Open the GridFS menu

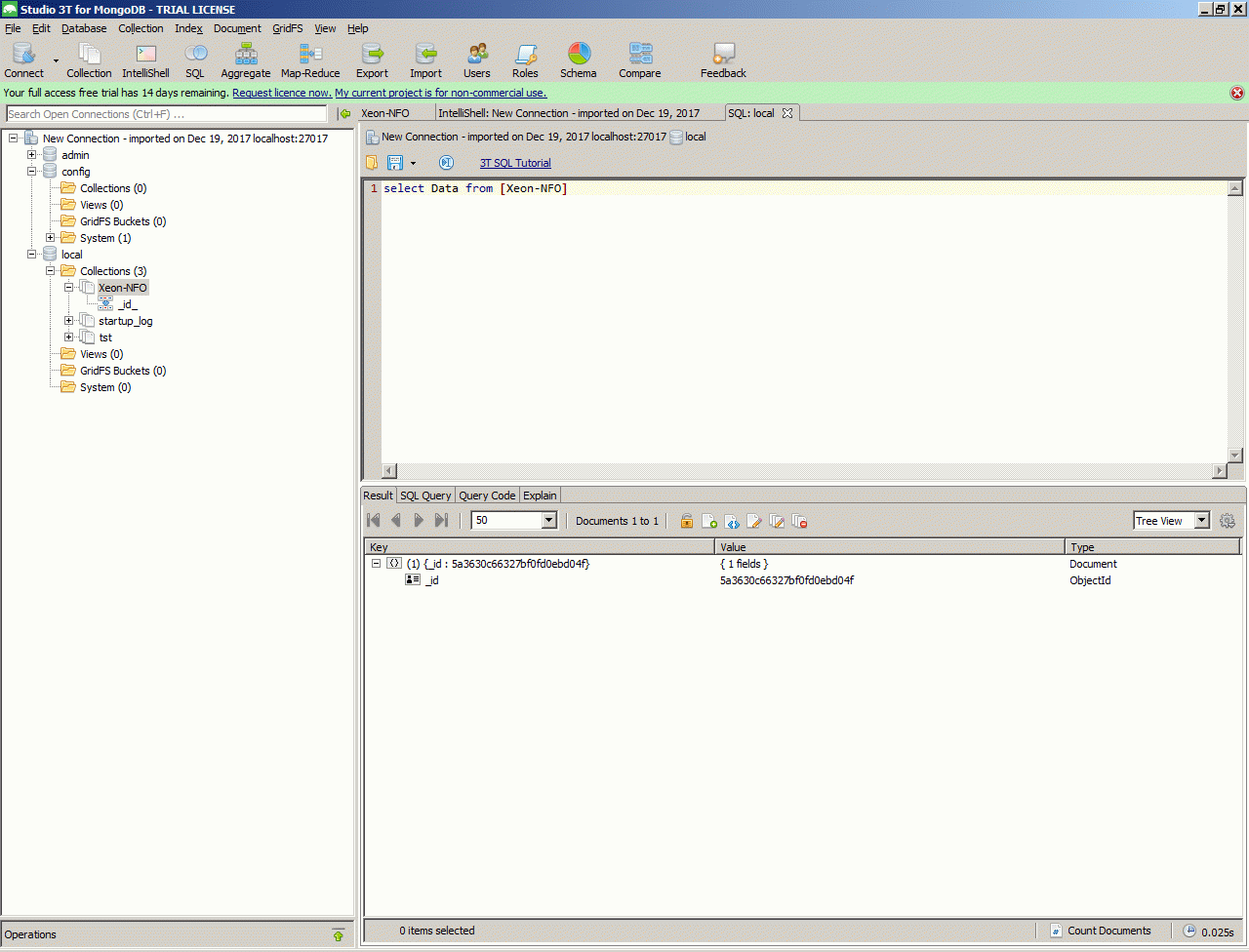point(288,28)
